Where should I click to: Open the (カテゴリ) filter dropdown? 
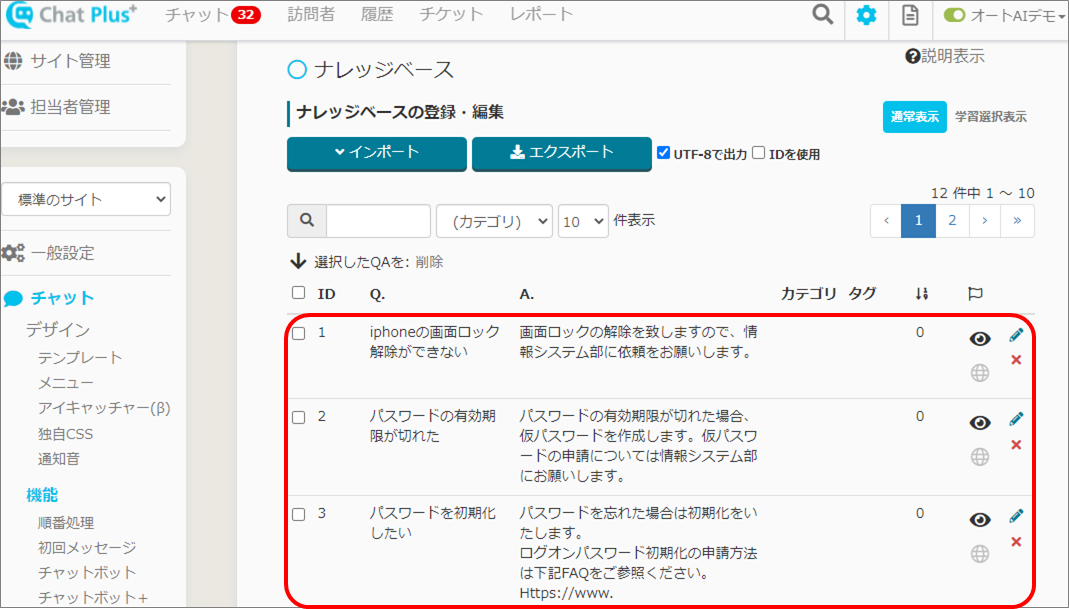pos(494,221)
